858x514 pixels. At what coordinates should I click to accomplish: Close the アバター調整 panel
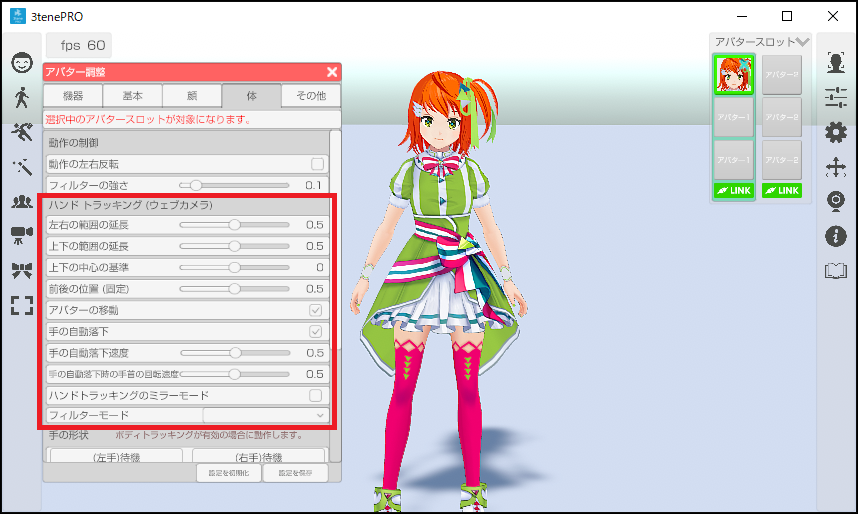[332, 72]
